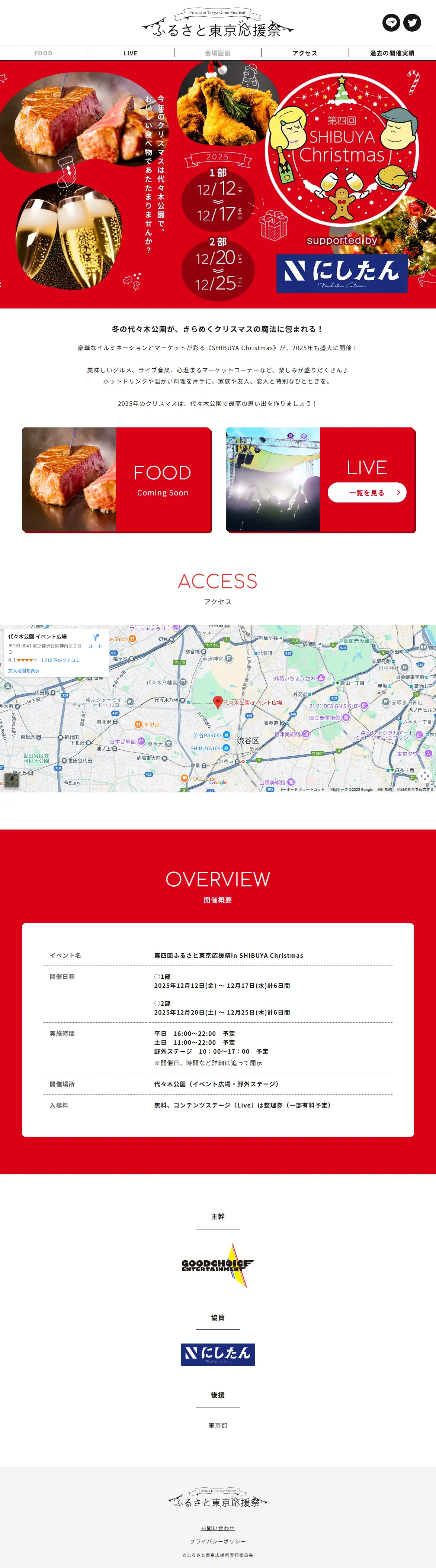436x1568 pixels.
Task: Open the Twitter social icon
Action: pos(412,23)
